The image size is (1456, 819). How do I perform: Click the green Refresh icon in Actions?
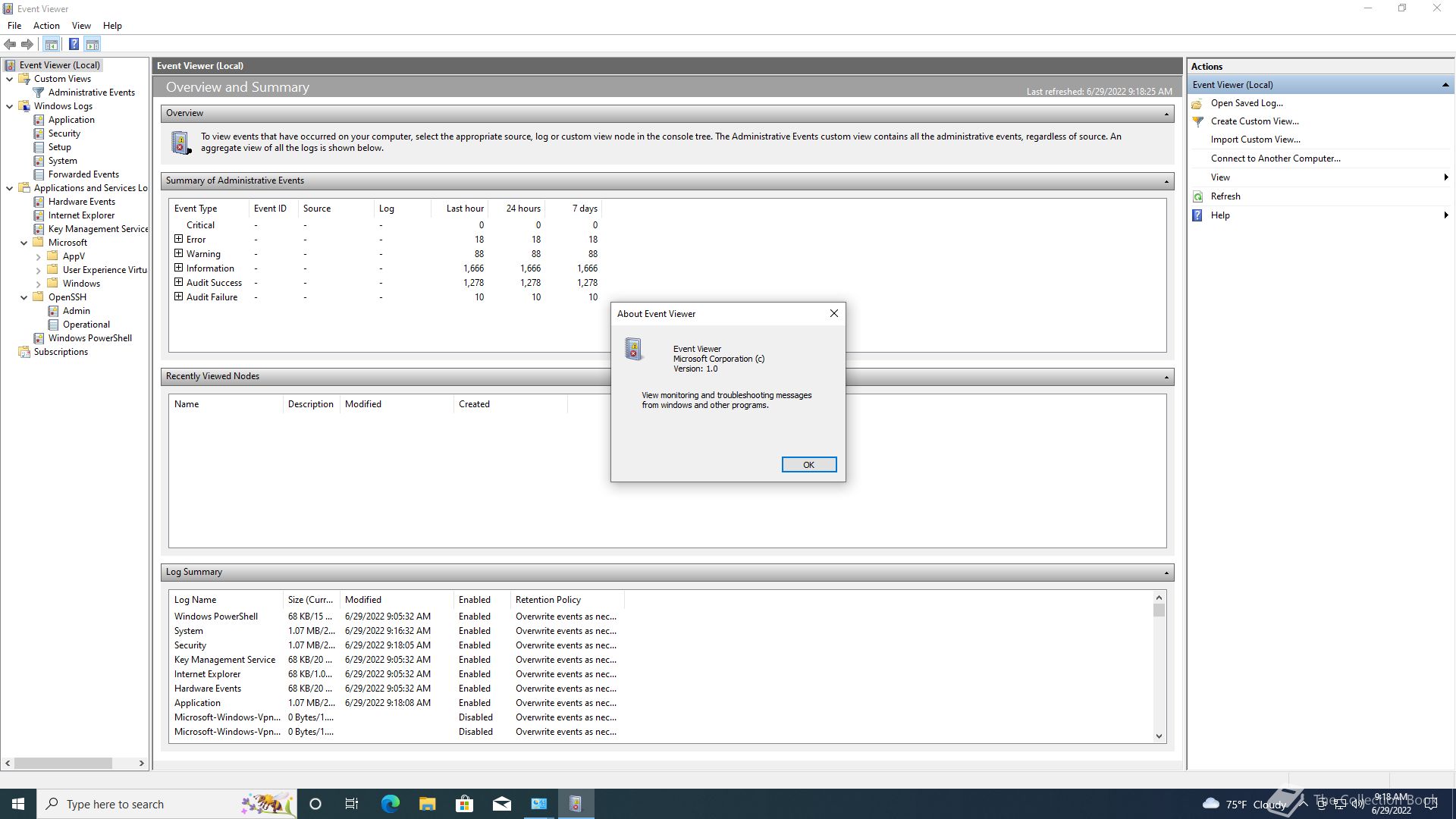pos(1198,196)
